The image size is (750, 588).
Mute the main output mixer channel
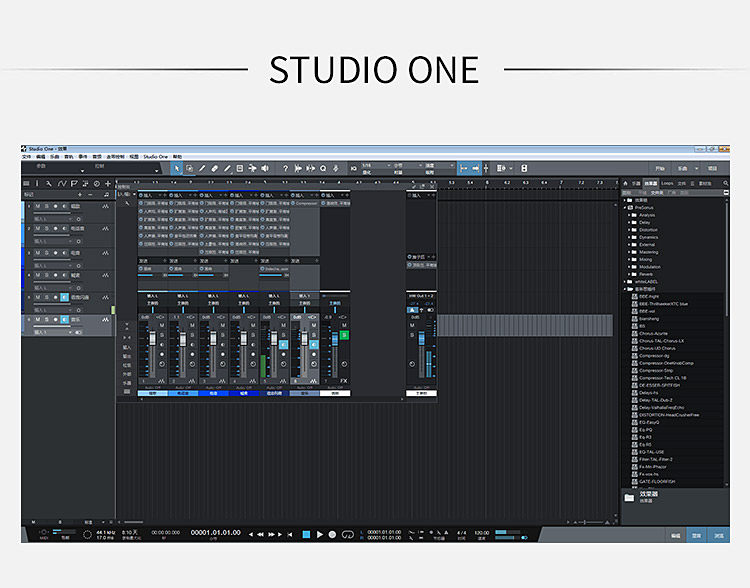(x=412, y=325)
